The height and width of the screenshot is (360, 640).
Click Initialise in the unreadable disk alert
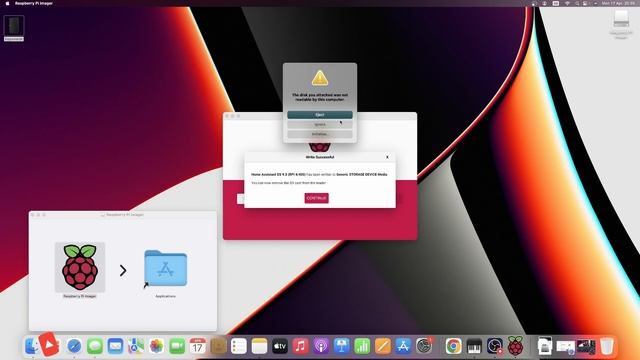tap(320, 134)
